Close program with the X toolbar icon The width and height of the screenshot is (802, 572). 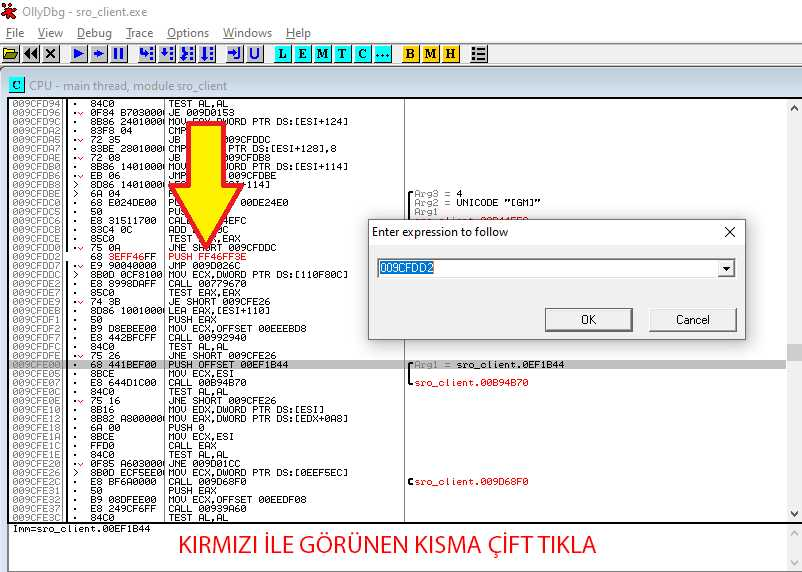[x=51, y=53]
